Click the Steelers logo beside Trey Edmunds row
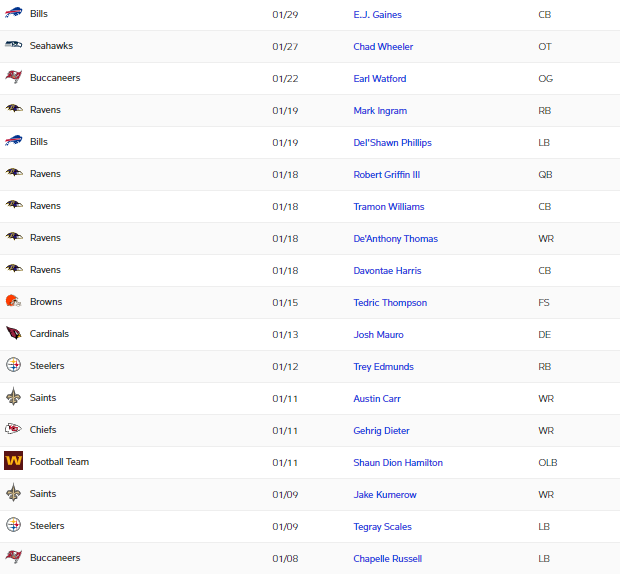The image size is (620, 574). coord(13,365)
